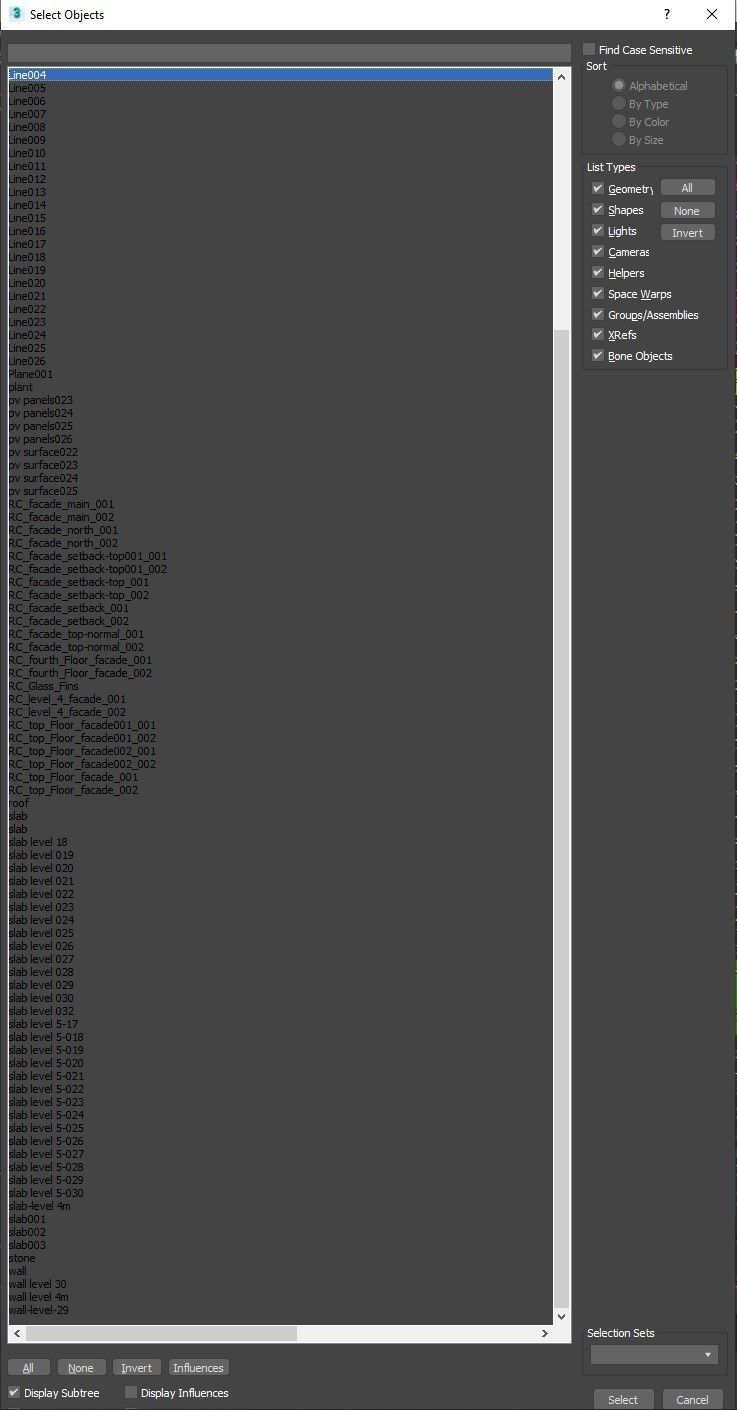The image size is (737, 1410).
Task: Click None button below object list
Action: point(81,1368)
